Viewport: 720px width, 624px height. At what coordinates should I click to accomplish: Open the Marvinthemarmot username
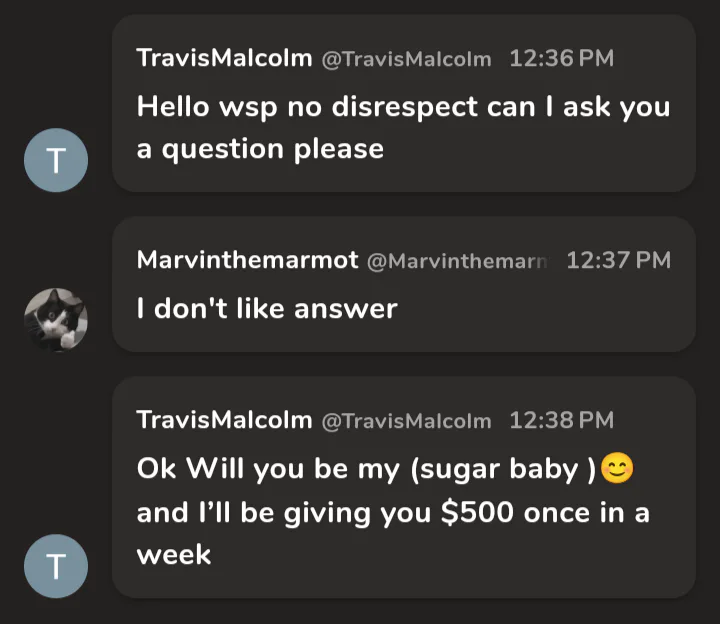coord(247,260)
